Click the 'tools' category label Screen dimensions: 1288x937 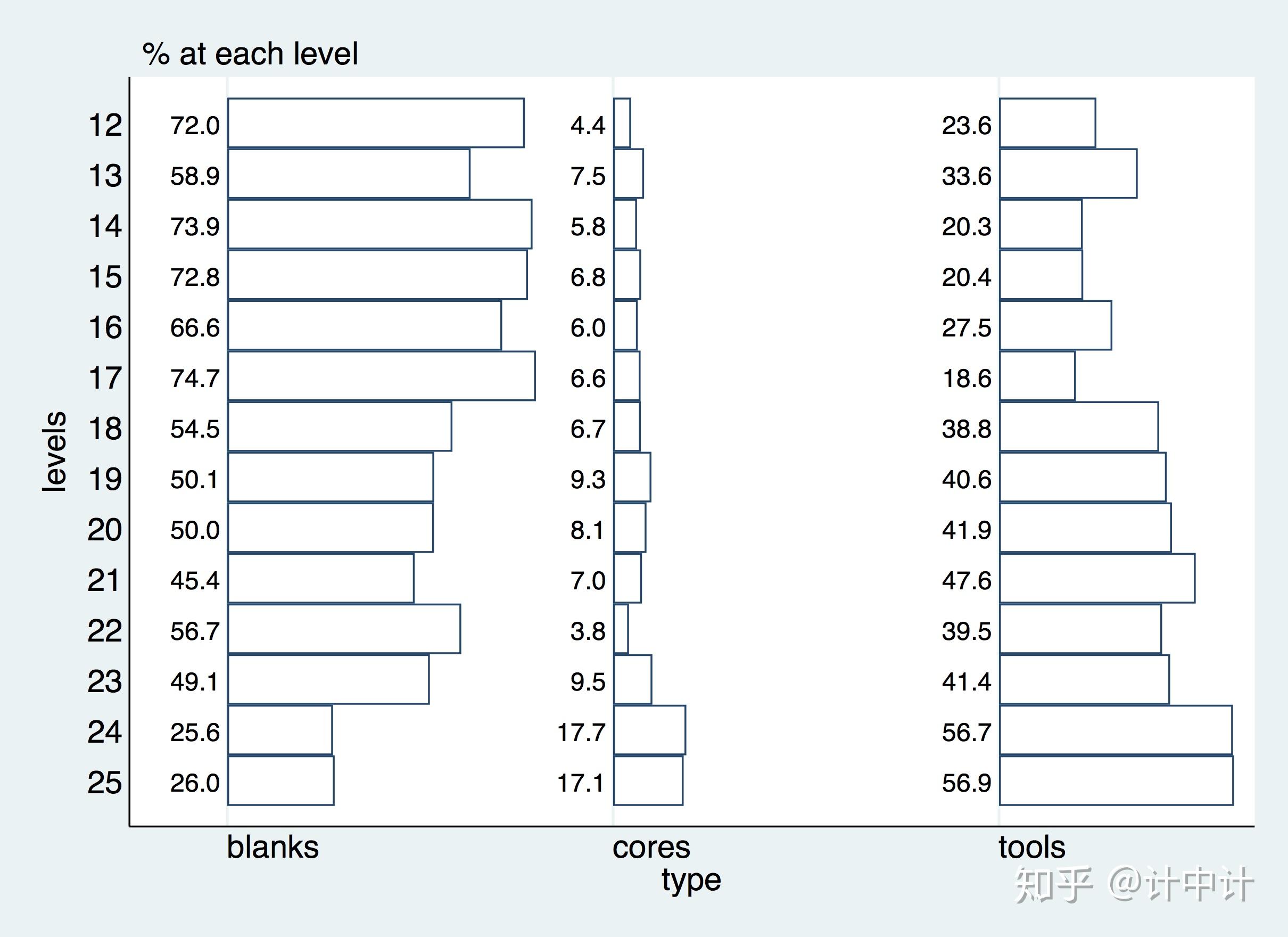(x=1031, y=847)
